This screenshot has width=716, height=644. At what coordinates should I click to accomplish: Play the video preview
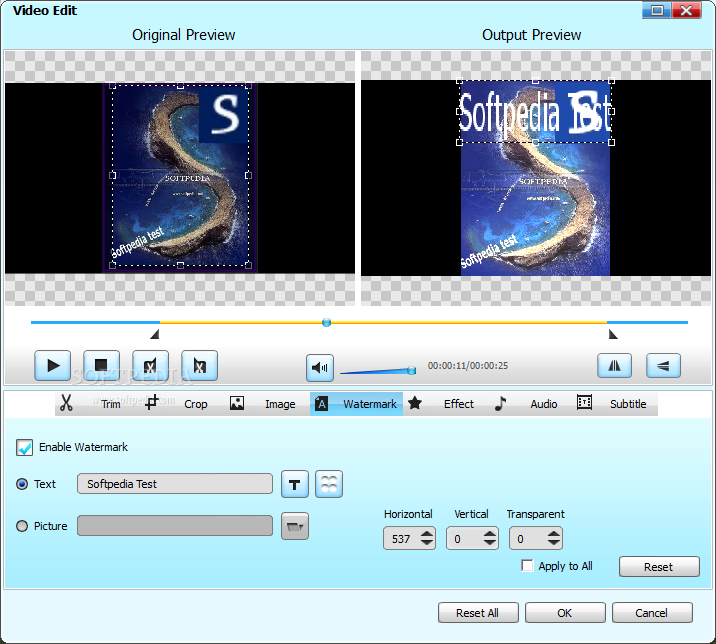pos(53,365)
